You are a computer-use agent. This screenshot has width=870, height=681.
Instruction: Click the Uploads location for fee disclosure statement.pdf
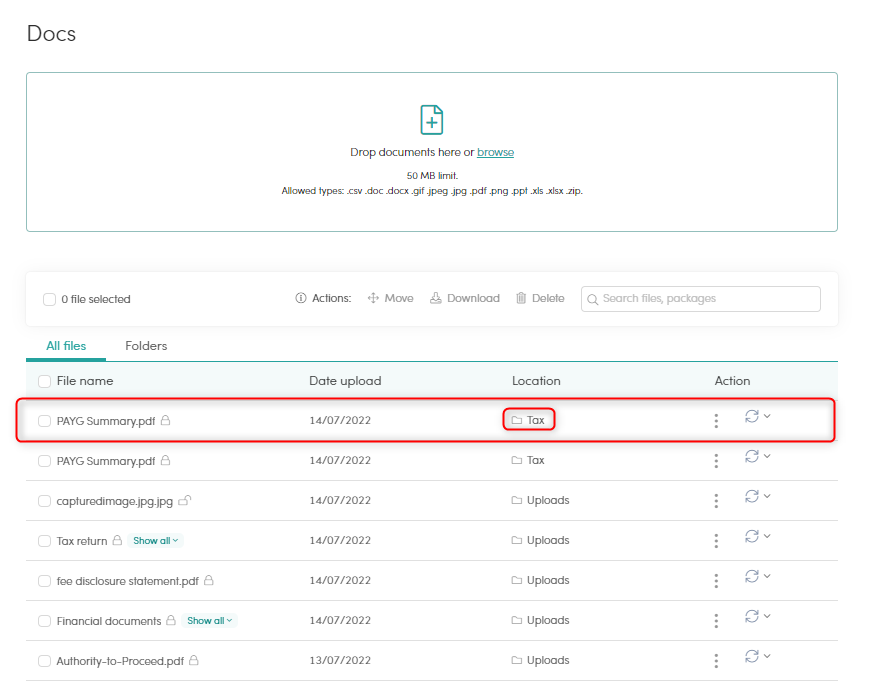pos(540,580)
